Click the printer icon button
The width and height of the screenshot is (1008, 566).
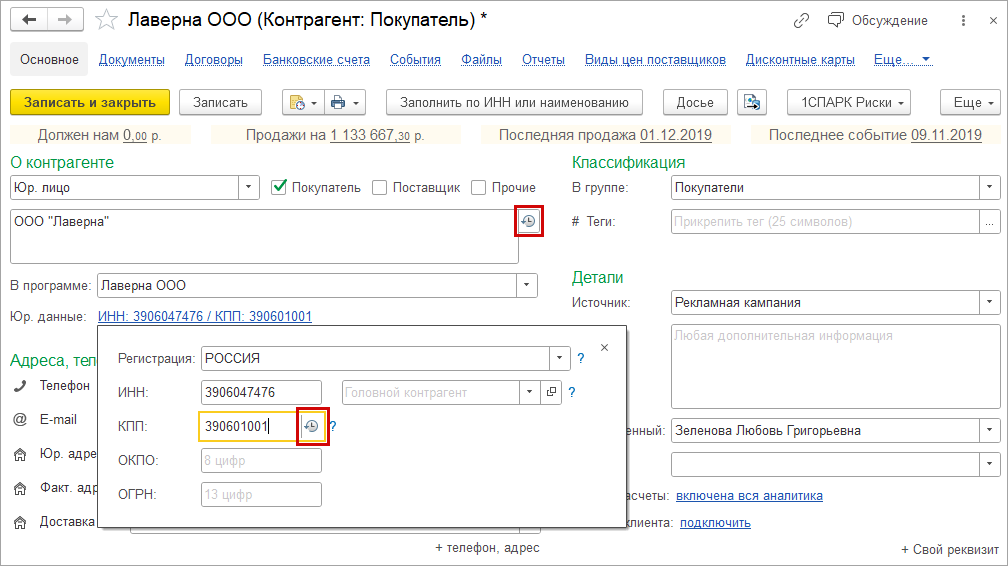click(338, 102)
